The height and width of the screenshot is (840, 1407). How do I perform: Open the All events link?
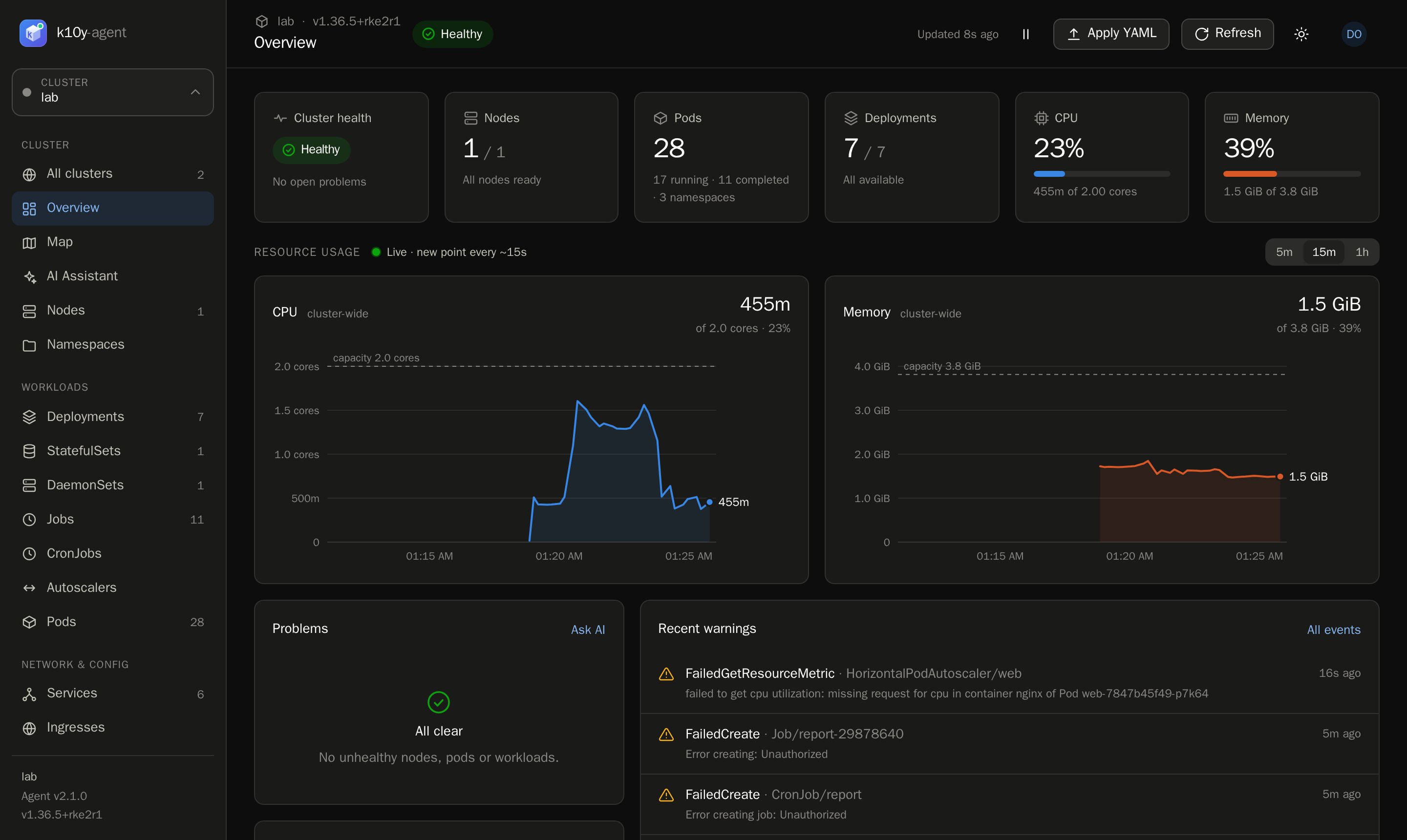click(x=1333, y=630)
